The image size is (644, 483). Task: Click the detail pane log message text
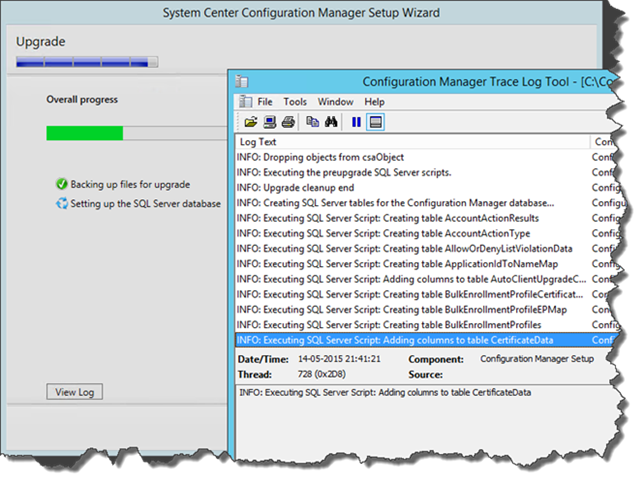tap(385, 393)
